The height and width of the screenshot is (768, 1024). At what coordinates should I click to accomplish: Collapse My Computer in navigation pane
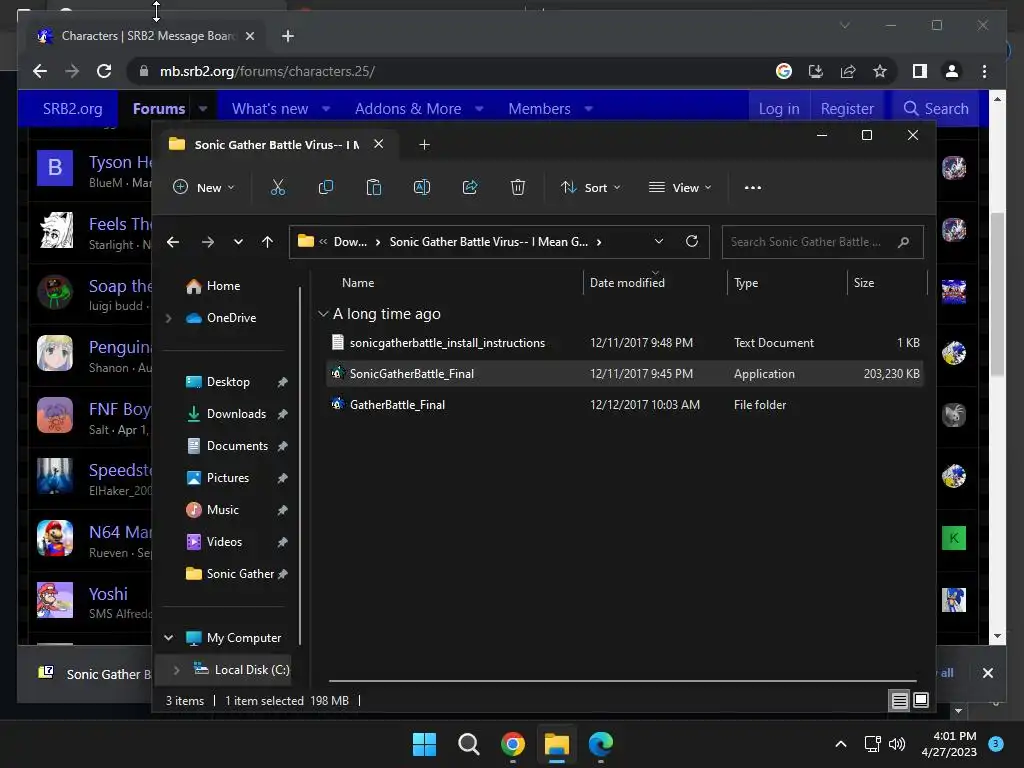[x=168, y=637]
